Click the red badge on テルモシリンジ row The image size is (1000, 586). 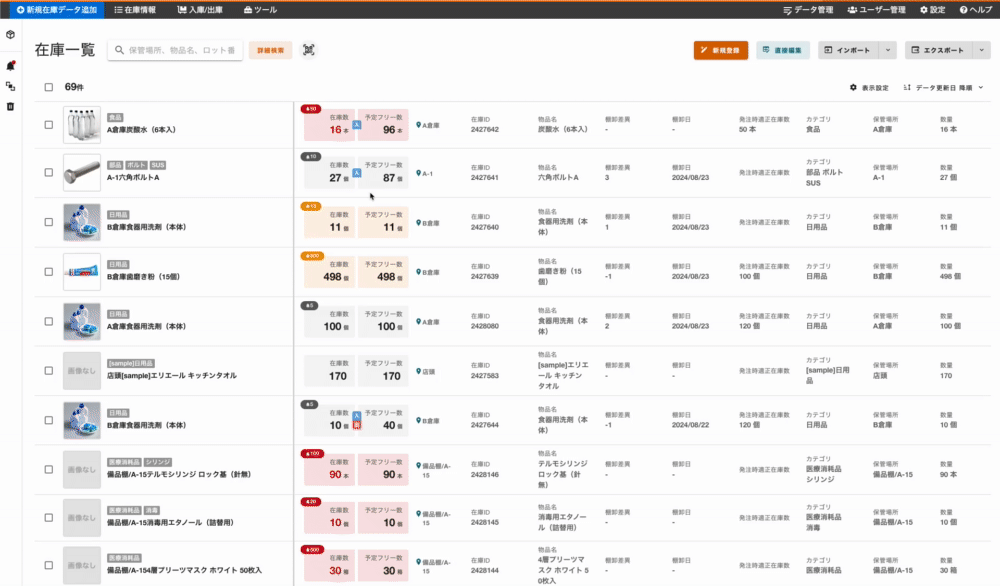pos(312,453)
